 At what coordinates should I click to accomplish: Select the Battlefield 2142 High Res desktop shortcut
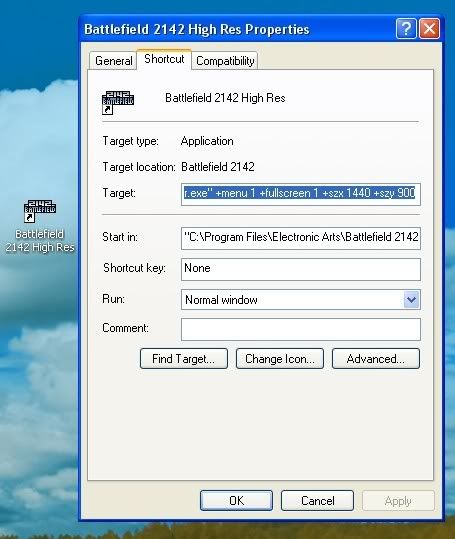click(x=40, y=226)
